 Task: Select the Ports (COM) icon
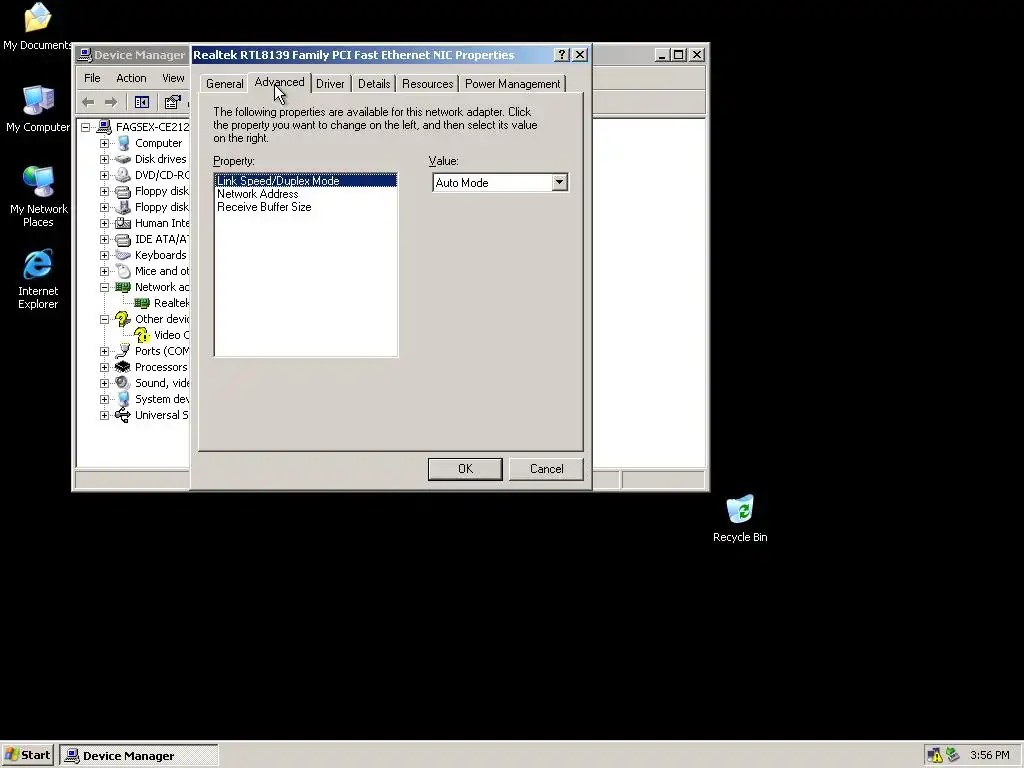click(x=123, y=351)
